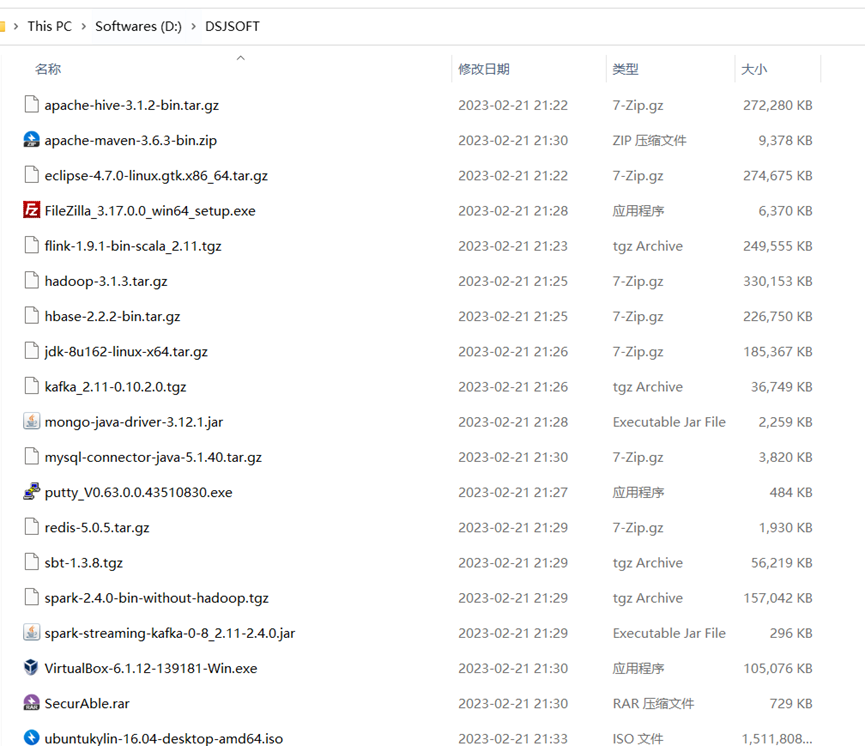Screen dimensions: 865x746
Task: Select file name sbt-1.3.8.tgz
Action: [84, 563]
